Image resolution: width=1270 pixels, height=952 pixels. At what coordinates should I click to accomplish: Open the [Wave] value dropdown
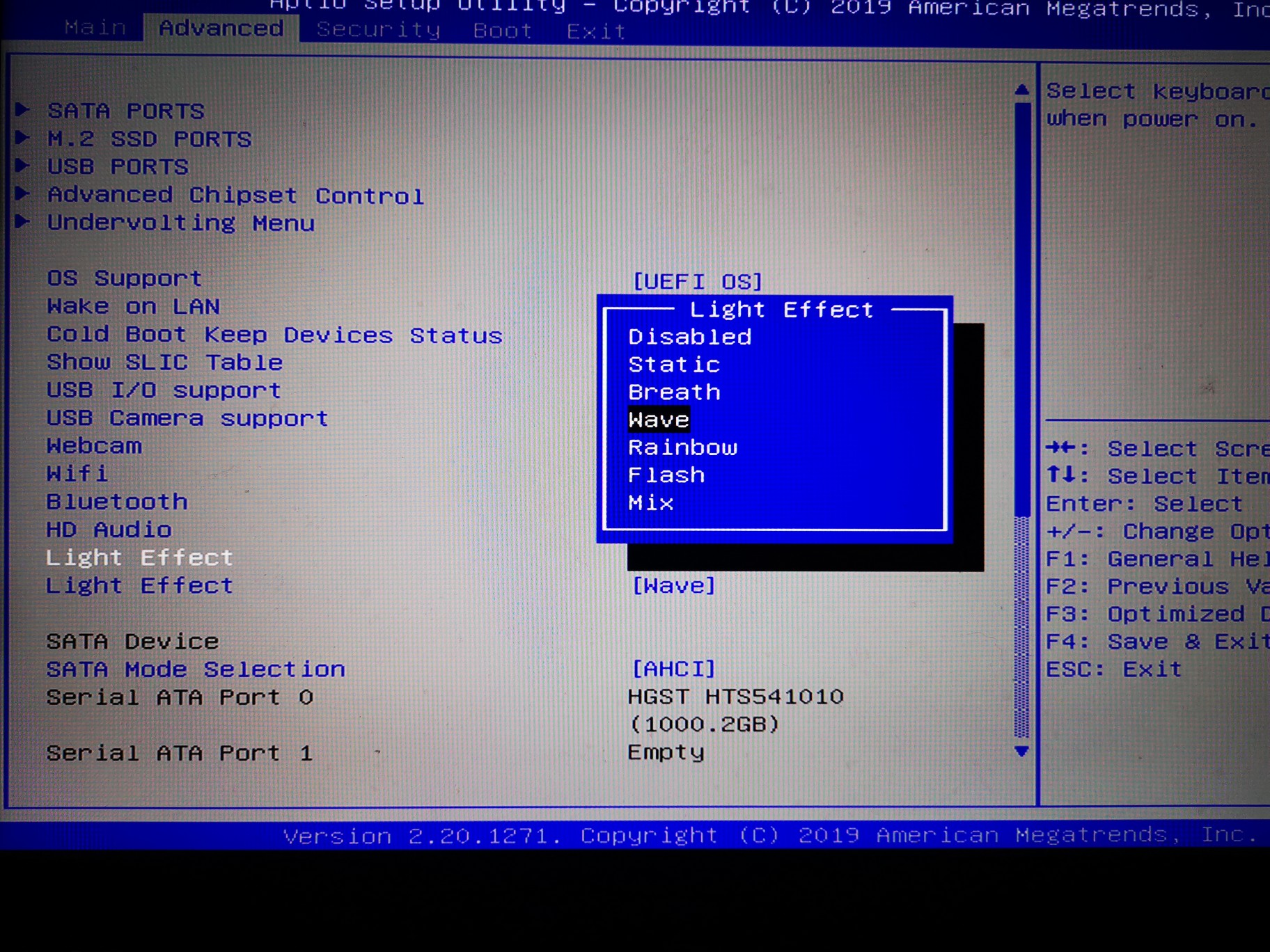[x=673, y=586]
